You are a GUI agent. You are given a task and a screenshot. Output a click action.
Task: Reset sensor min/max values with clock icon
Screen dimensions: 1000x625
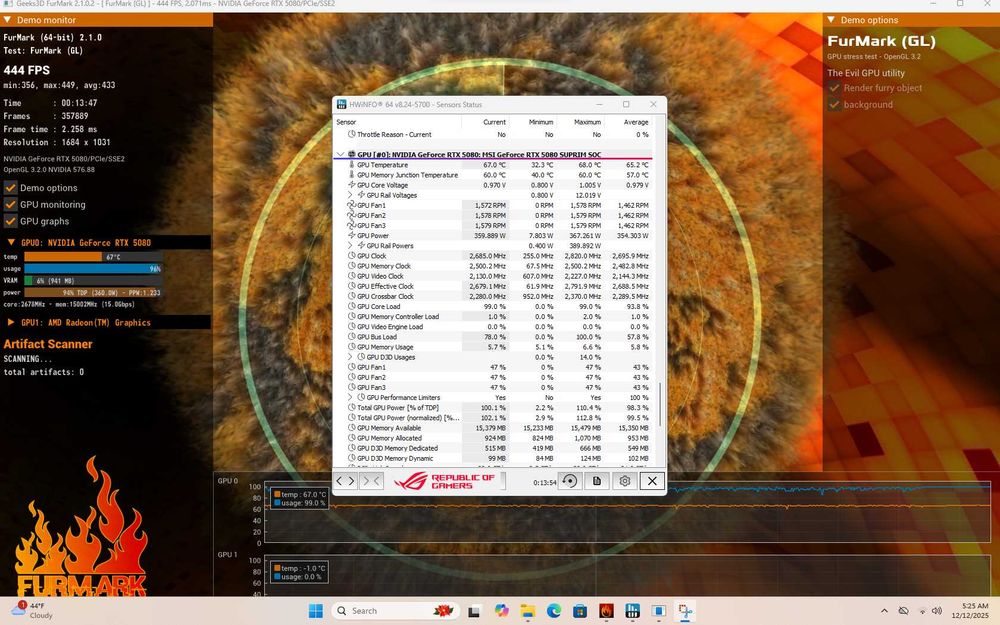[570, 481]
